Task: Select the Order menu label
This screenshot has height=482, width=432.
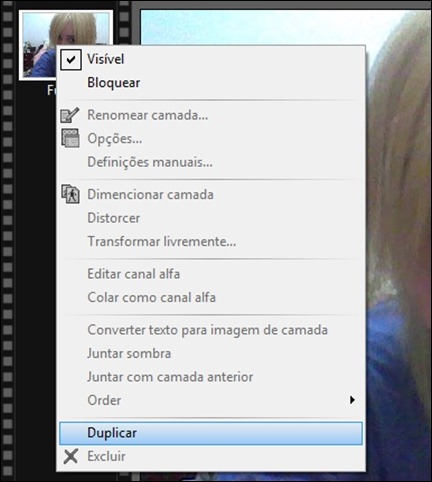Action: click(x=104, y=400)
